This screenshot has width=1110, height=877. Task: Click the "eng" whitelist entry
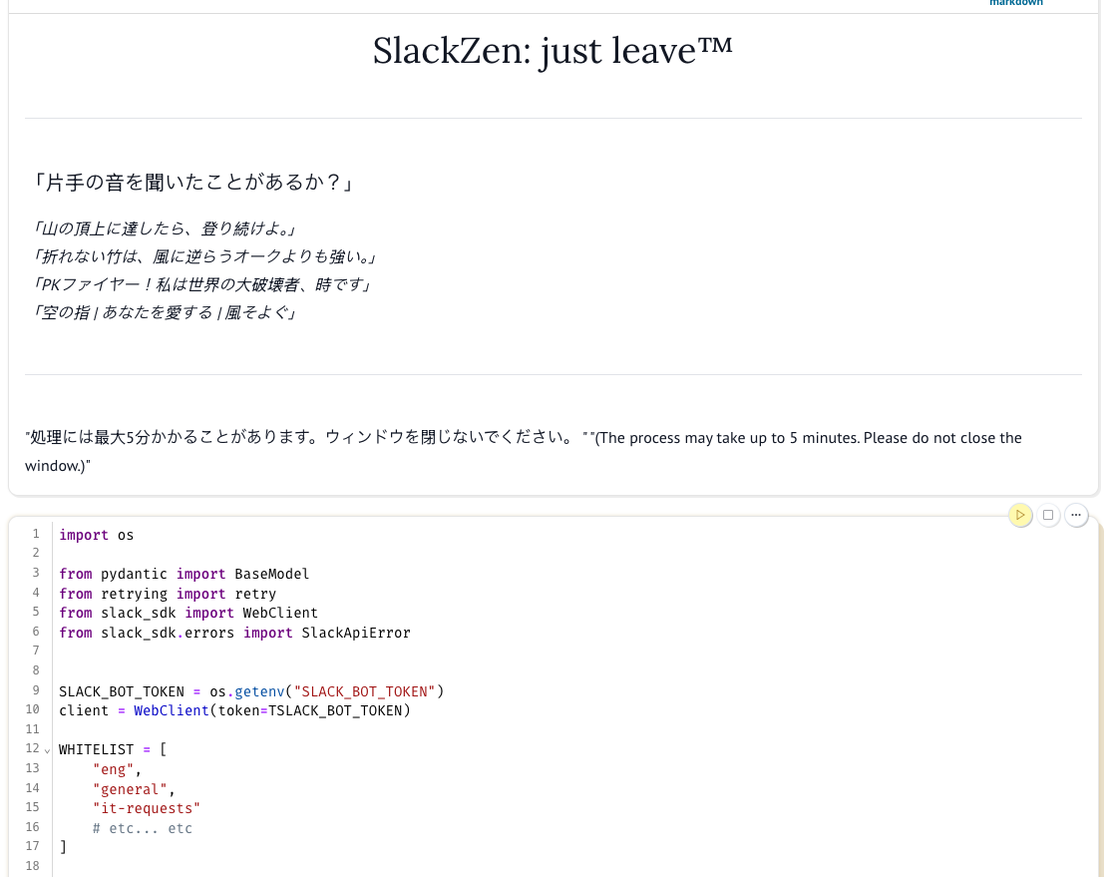pos(113,769)
